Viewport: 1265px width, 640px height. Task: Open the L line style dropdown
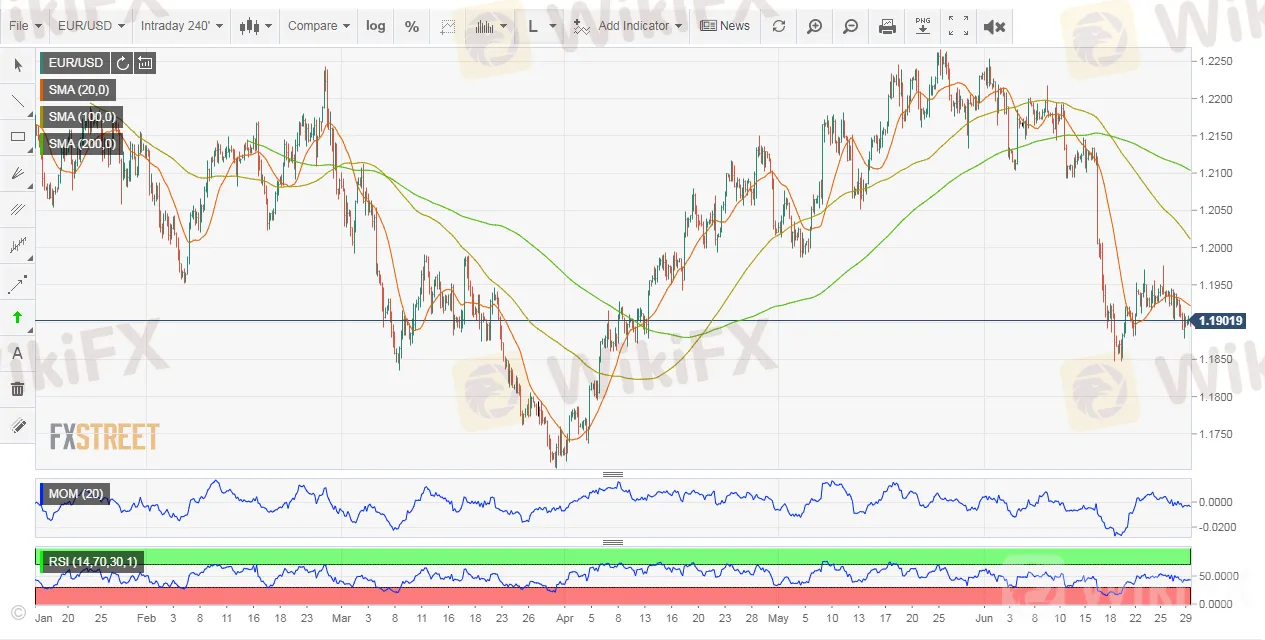(543, 26)
